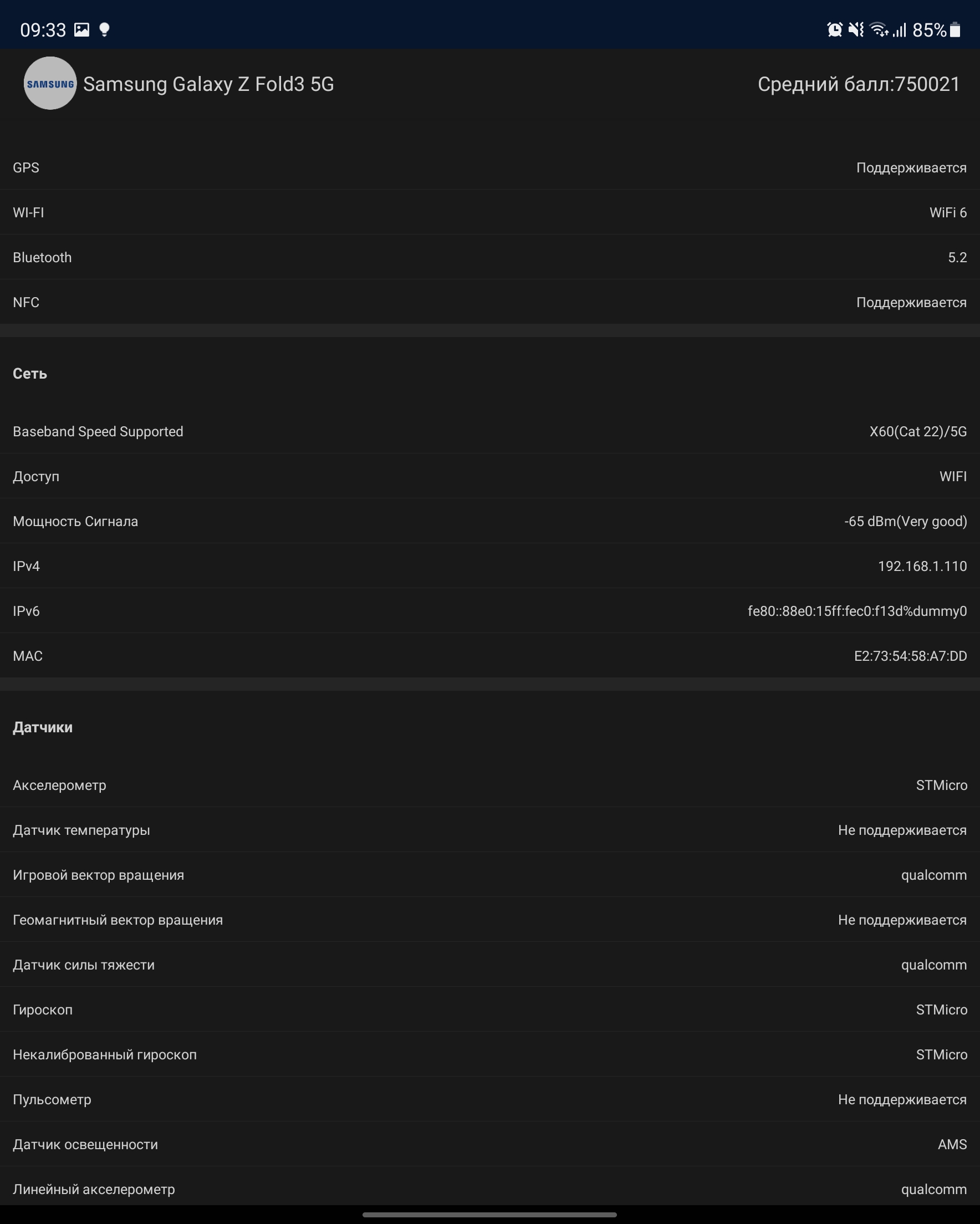Tap the Bluetooth 5.2 row
The image size is (980, 1224).
click(x=490, y=257)
